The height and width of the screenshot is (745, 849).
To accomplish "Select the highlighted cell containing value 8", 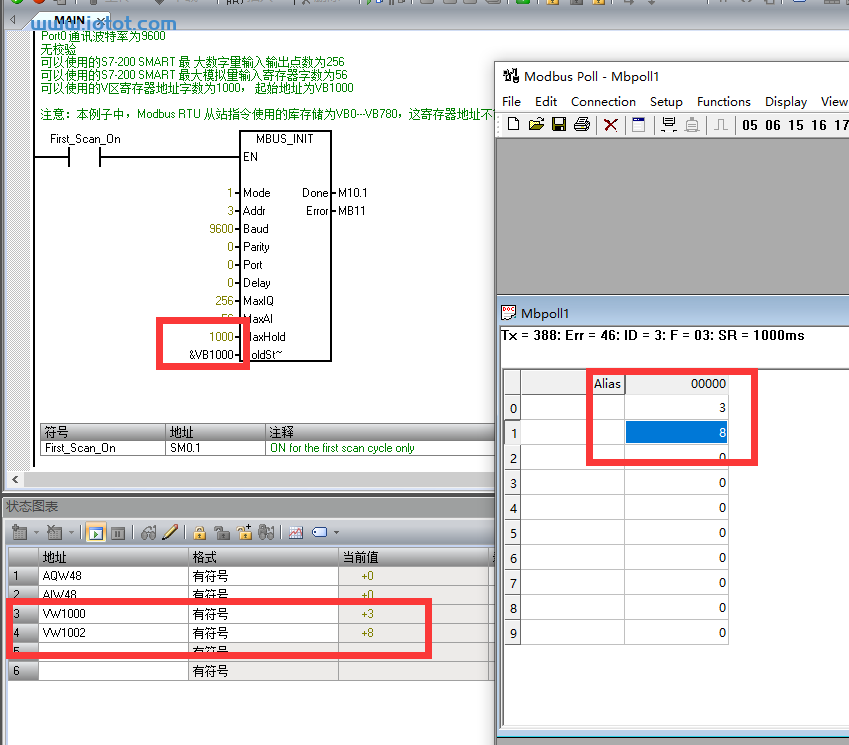I will pos(676,433).
